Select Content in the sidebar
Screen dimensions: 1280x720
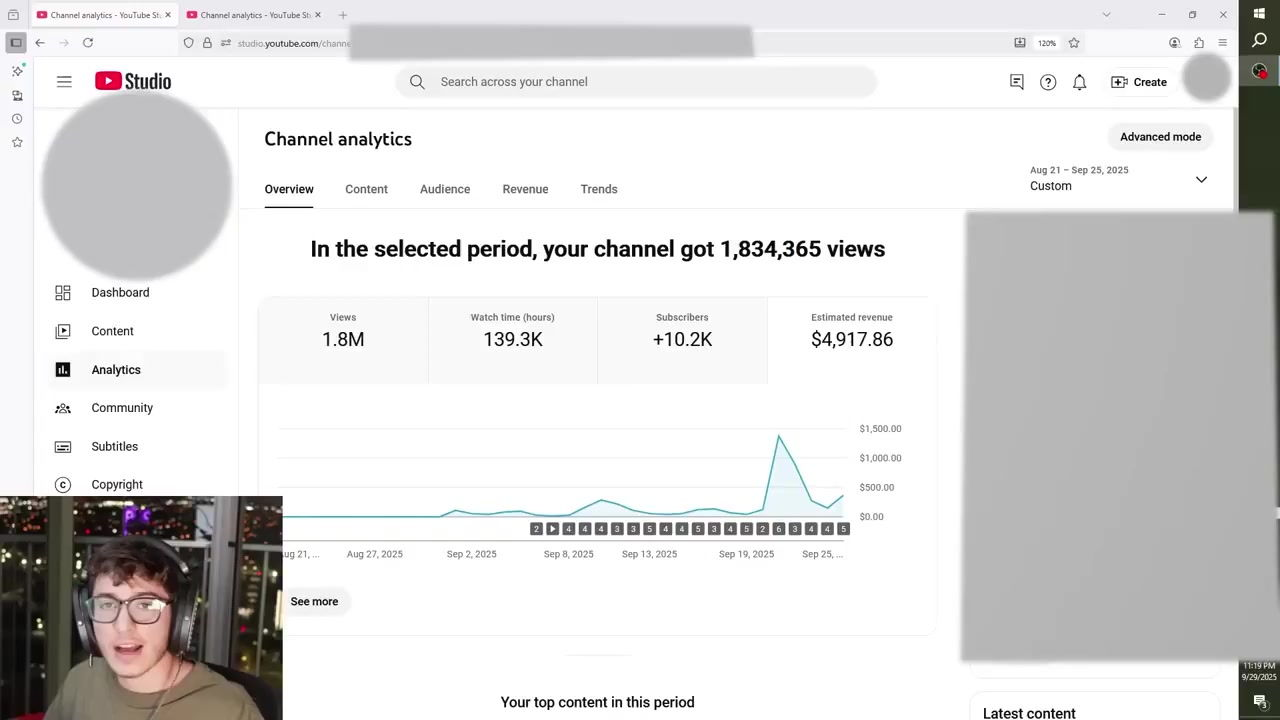point(112,331)
